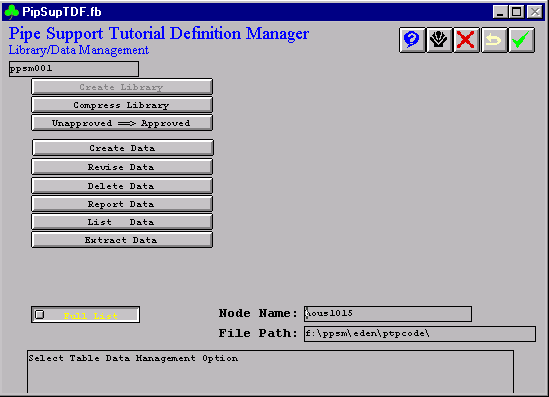The height and width of the screenshot is (397, 549).
Task: Click the Compress Library button
Action: pos(122,105)
